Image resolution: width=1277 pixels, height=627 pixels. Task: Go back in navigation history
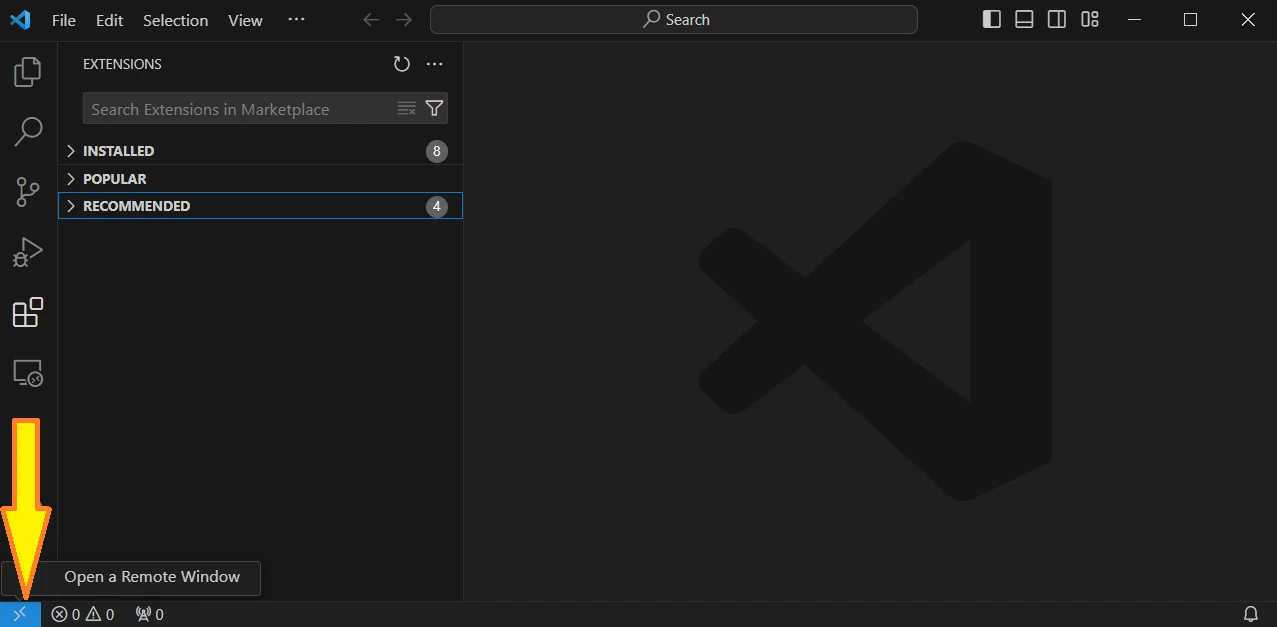pyautogui.click(x=371, y=20)
